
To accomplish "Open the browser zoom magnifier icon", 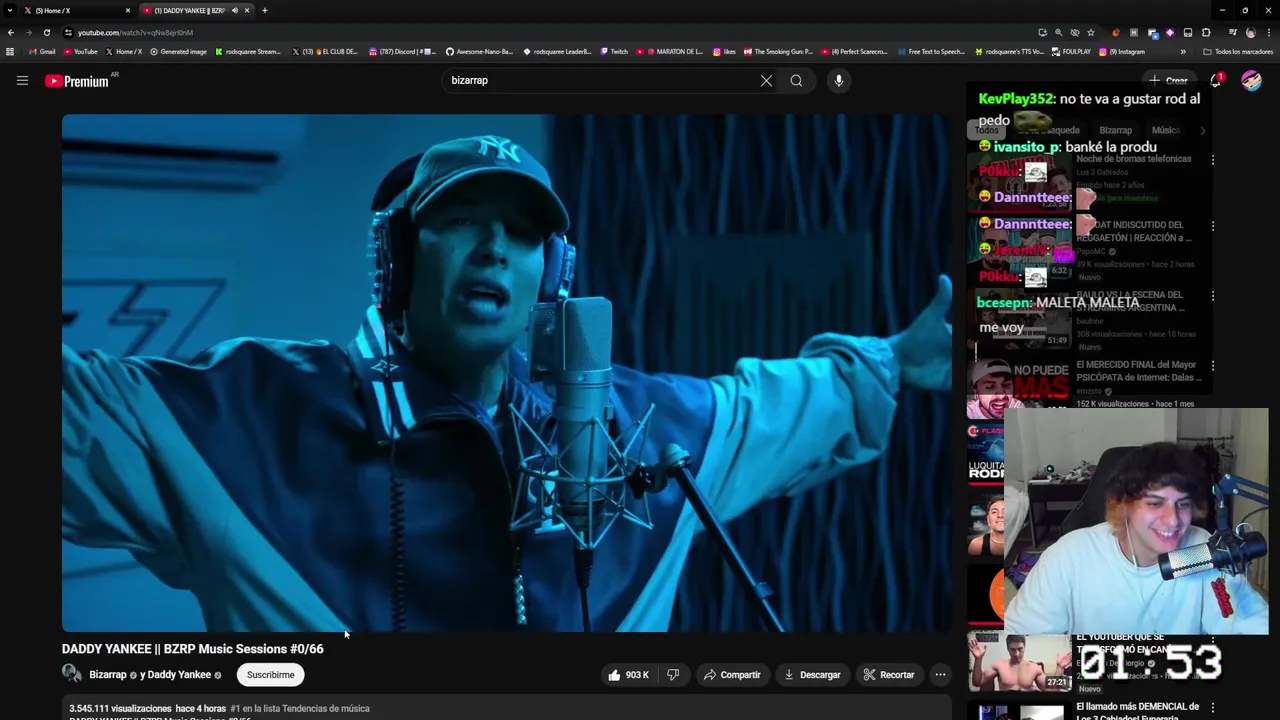I will click(x=1059, y=32).
